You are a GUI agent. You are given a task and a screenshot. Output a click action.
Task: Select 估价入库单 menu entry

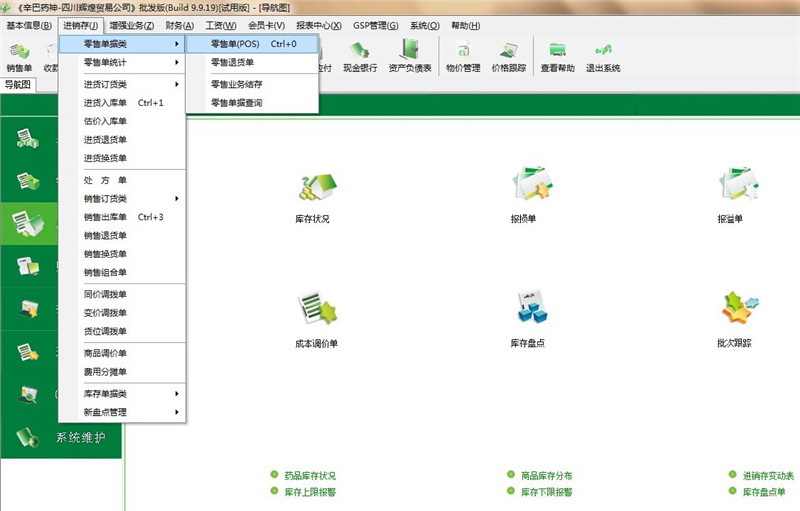pyautogui.click(x=121, y=121)
